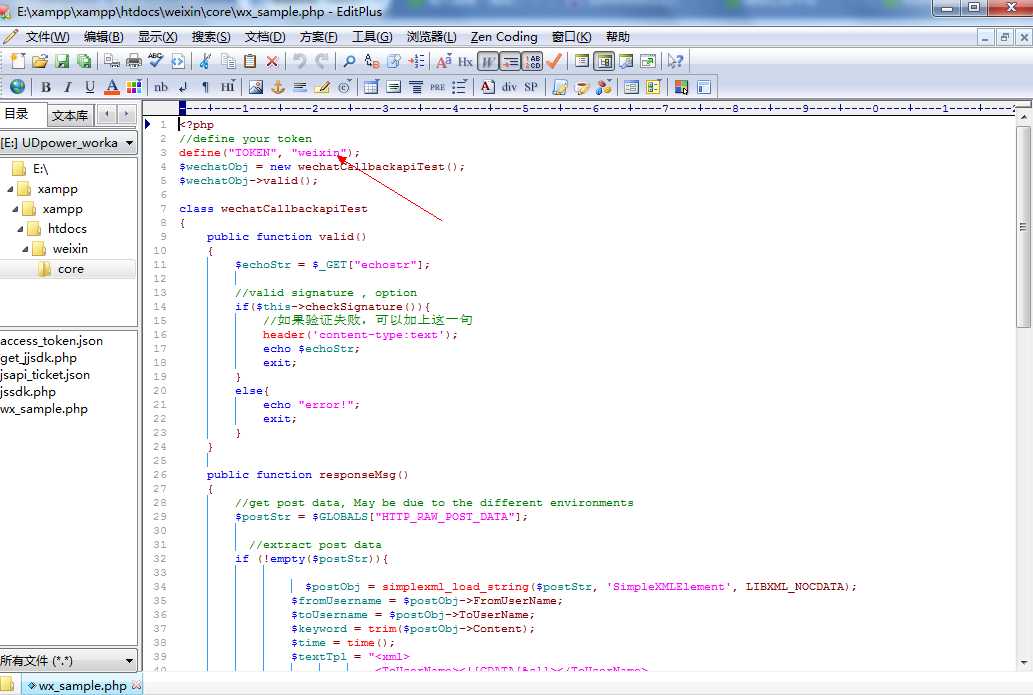Image resolution: width=1033 pixels, height=695 pixels.
Task: Select the E:\ root folder
Action: [40, 169]
